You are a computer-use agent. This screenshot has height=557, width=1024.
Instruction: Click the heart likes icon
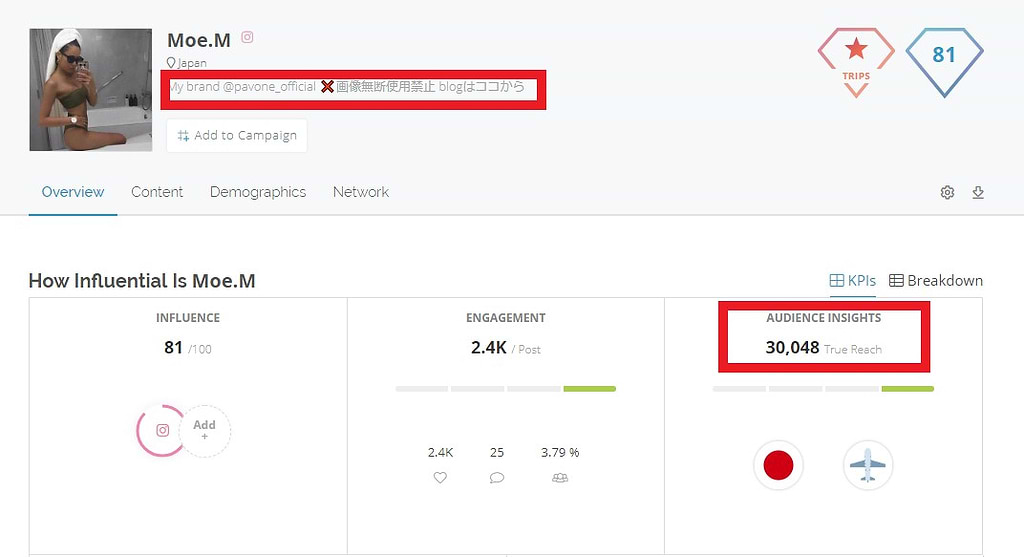[440, 478]
